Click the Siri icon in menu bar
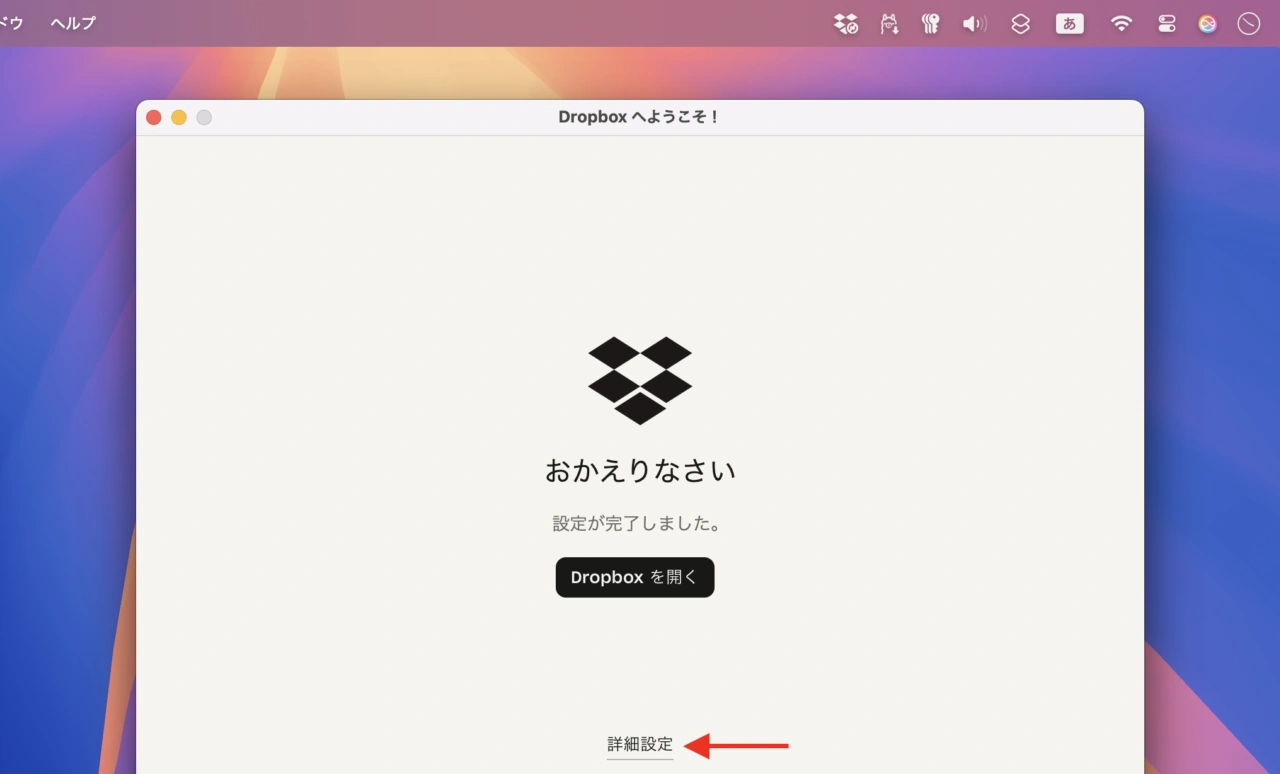This screenshot has width=1280, height=774. point(1208,24)
